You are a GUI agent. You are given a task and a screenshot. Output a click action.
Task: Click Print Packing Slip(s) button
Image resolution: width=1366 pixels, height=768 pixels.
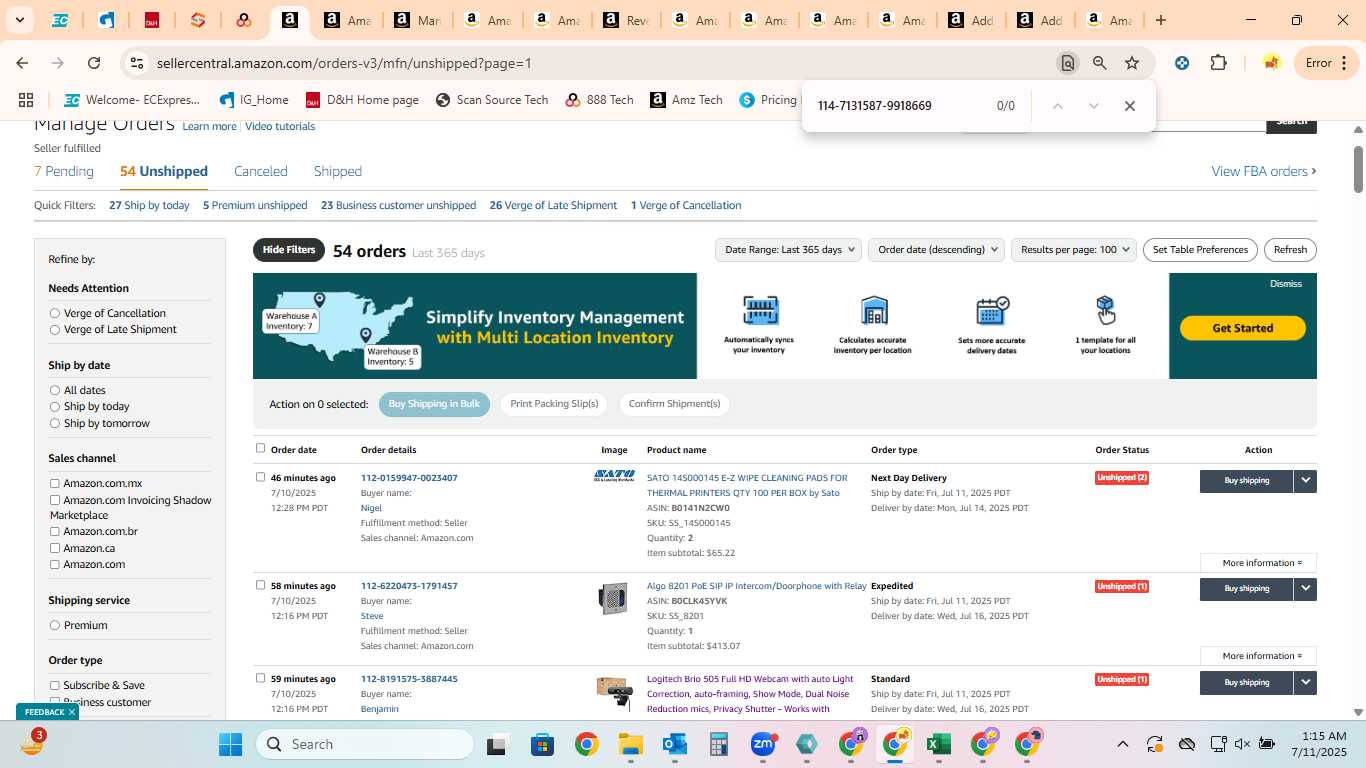pos(554,404)
